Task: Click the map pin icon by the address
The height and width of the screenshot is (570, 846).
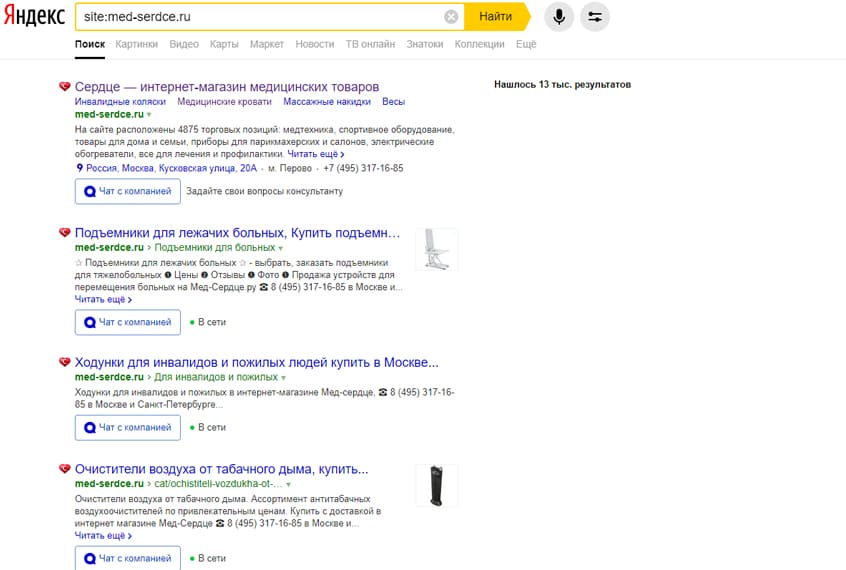Action: [79, 168]
